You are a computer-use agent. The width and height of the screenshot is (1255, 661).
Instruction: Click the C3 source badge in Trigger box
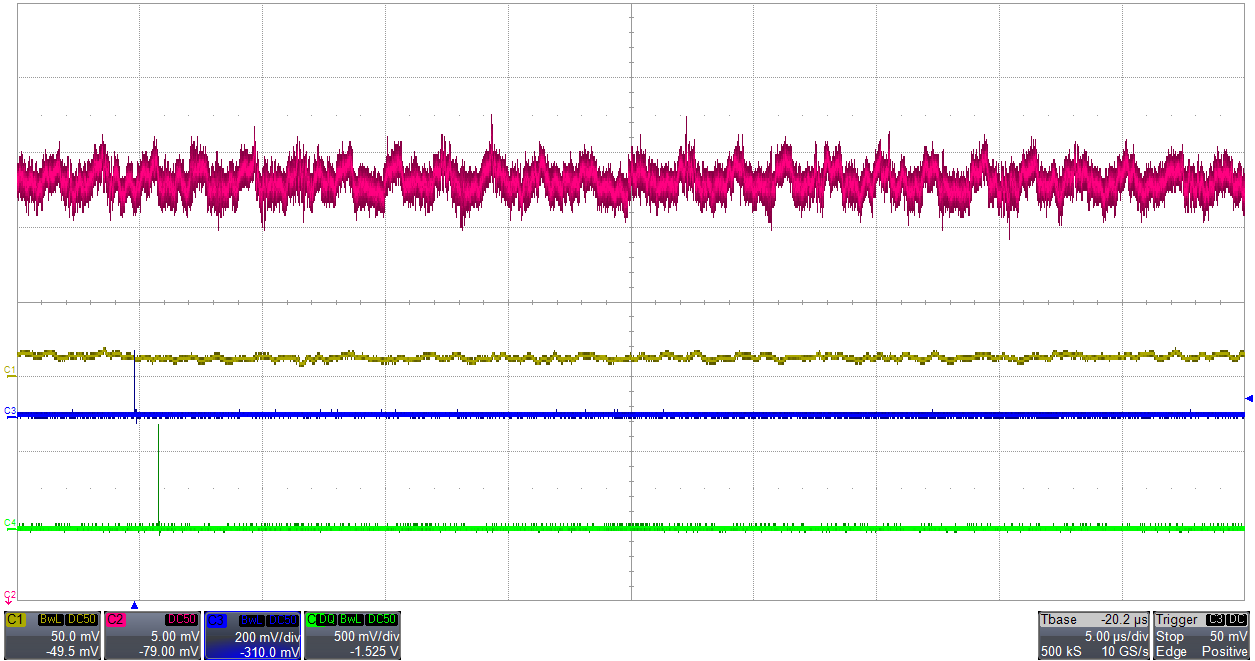[1216, 620]
